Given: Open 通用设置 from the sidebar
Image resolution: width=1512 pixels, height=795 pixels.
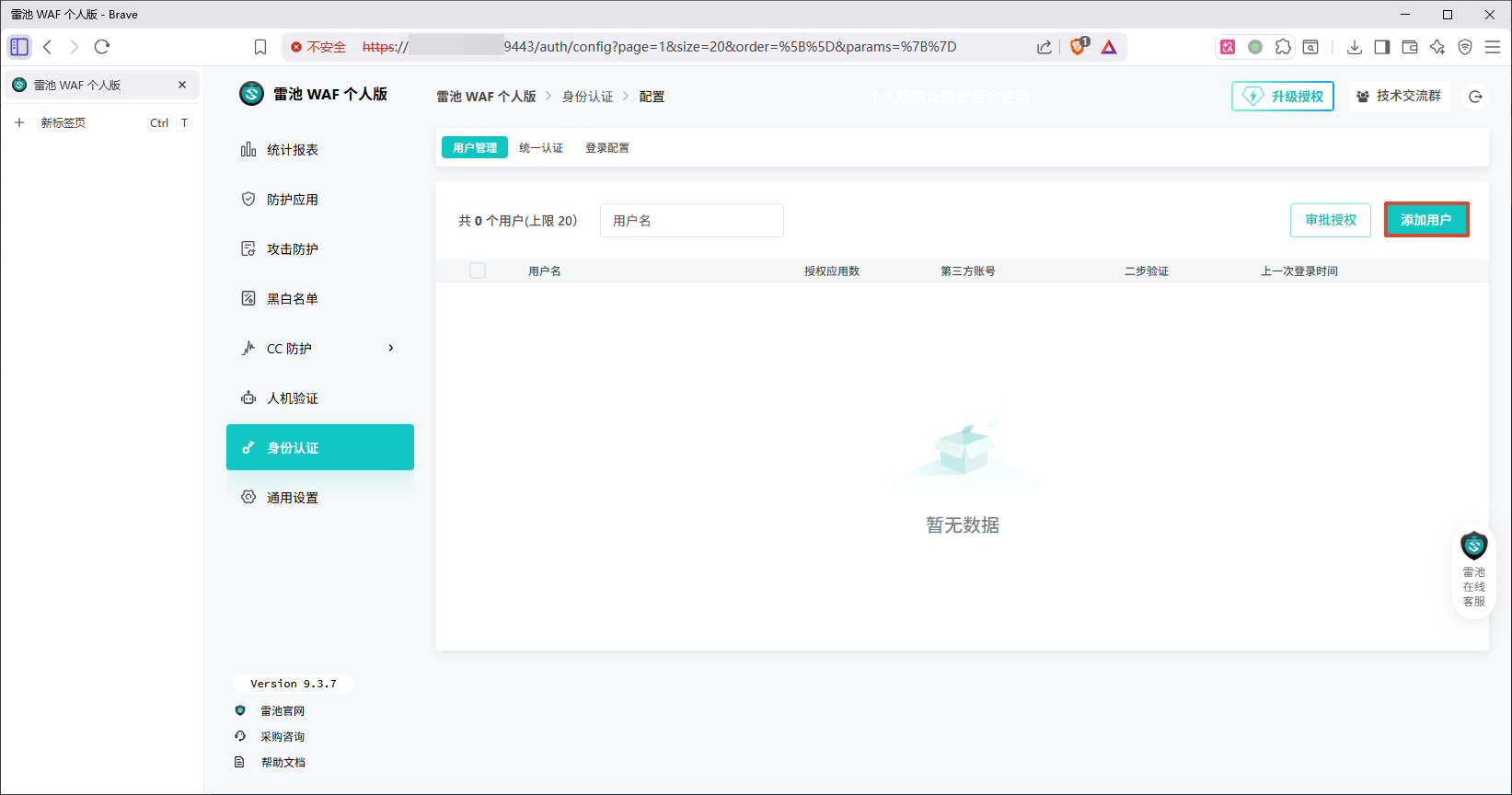Looking at the screenshot, I should pyautogui.click(x=320, y=498).
